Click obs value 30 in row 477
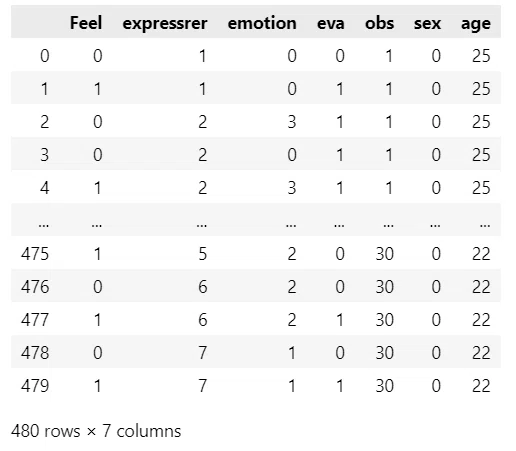This screenshot has width=516, height=451. (x=385, y=320)
